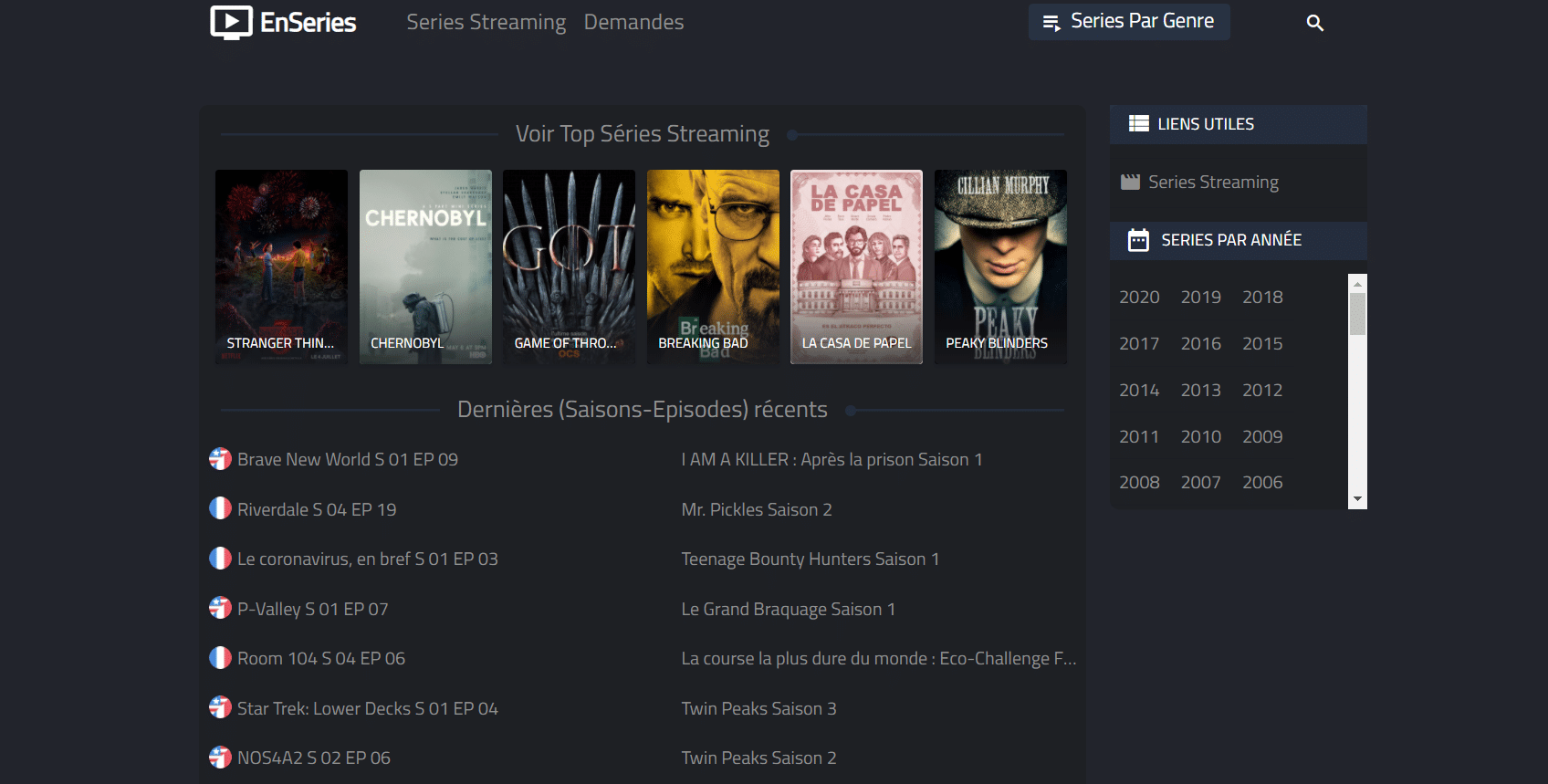Open I AM A KILLER Saison 1
This screenshot has height=784, width=1548.
tap(832, 460)
